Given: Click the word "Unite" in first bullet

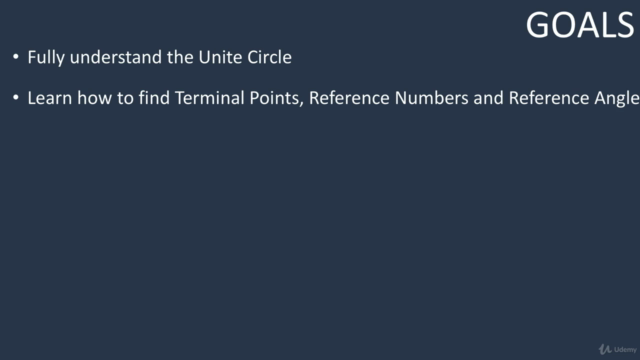Looking at the screenshot, I should pos(220,57).
